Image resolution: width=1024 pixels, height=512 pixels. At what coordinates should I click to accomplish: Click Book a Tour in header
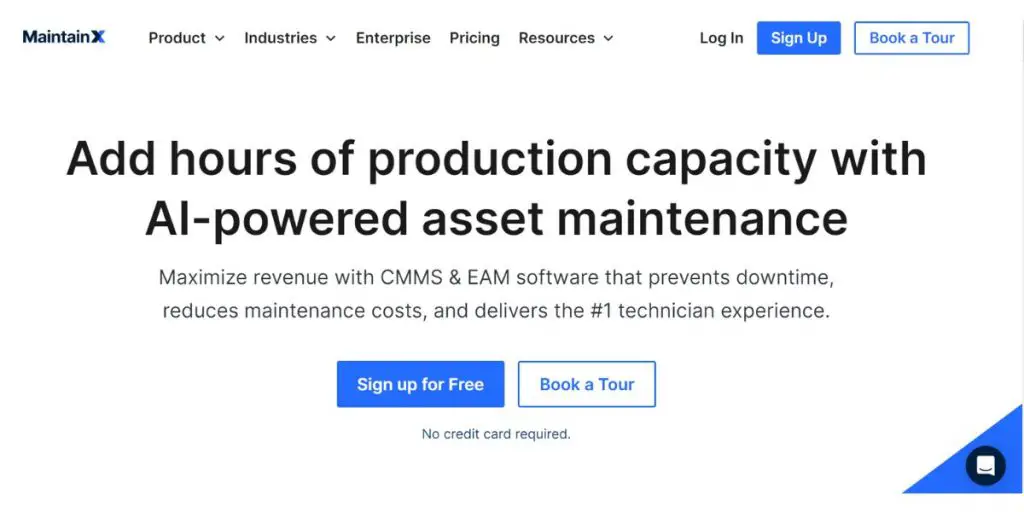(911, 38)
